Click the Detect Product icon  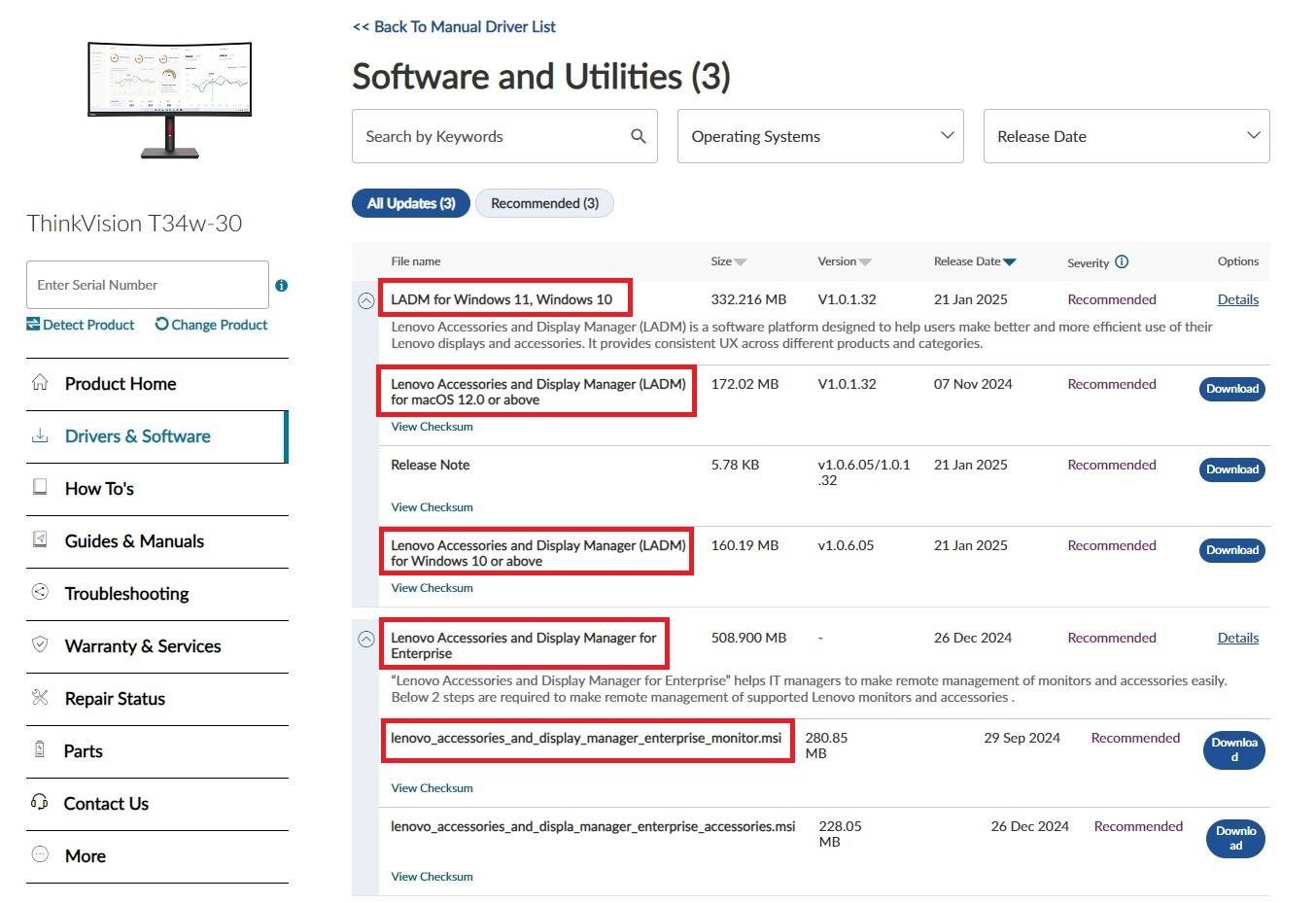(33, 324)
